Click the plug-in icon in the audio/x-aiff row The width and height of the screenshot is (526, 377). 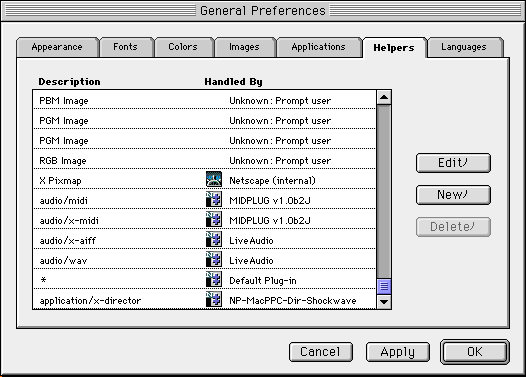[x=214, y=239]
